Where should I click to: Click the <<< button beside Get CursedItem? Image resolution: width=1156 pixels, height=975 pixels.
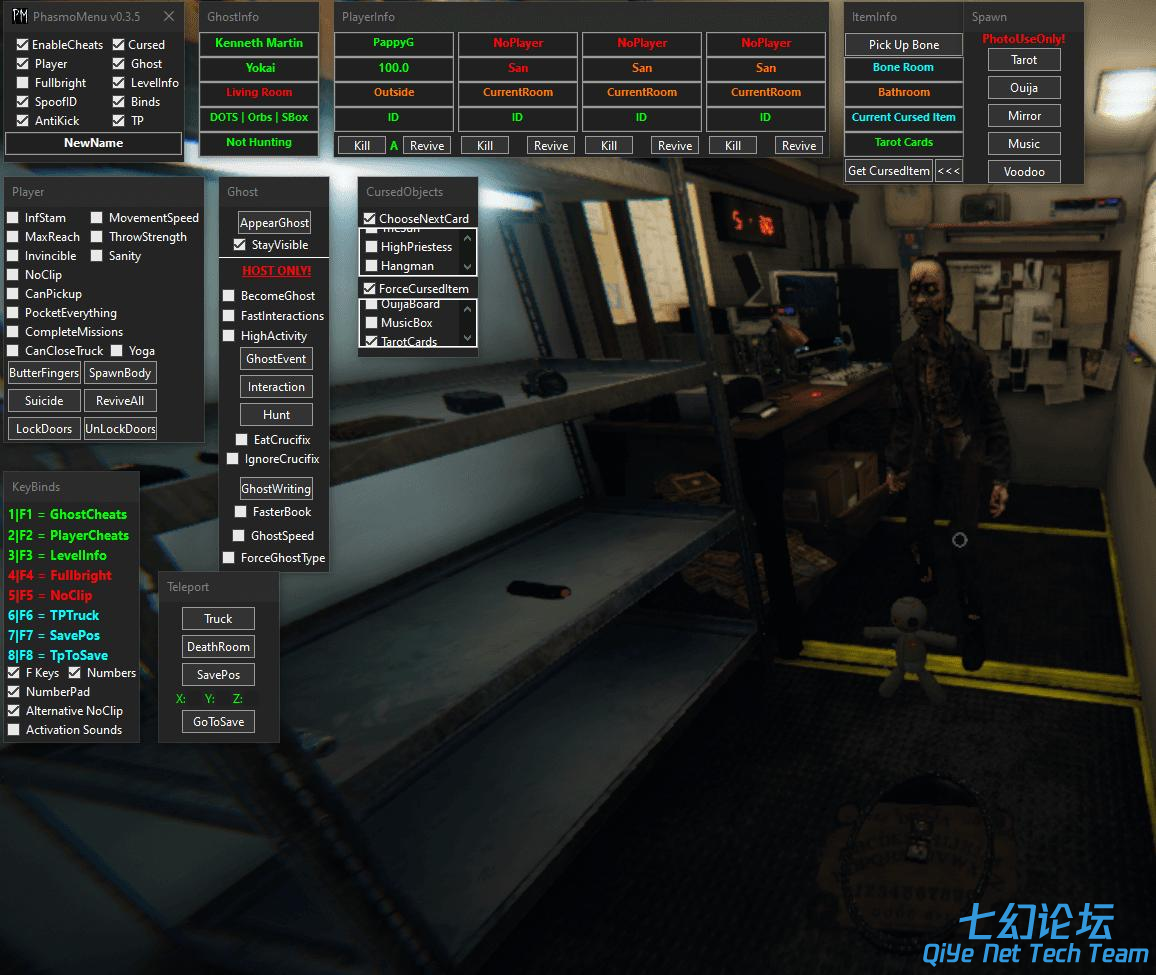click(949, 170)
